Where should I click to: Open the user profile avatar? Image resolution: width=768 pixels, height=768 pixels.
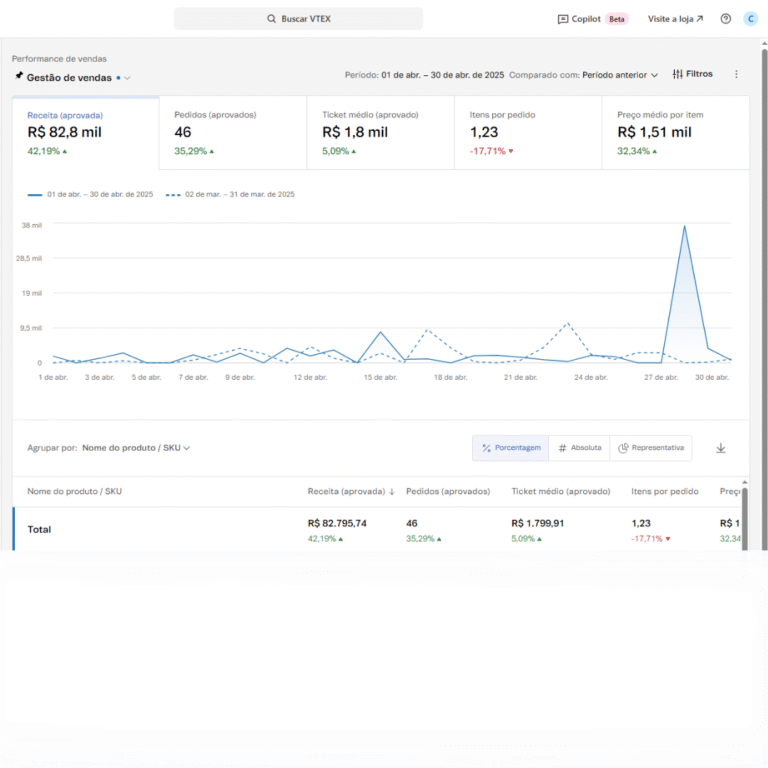coord(750,19)
